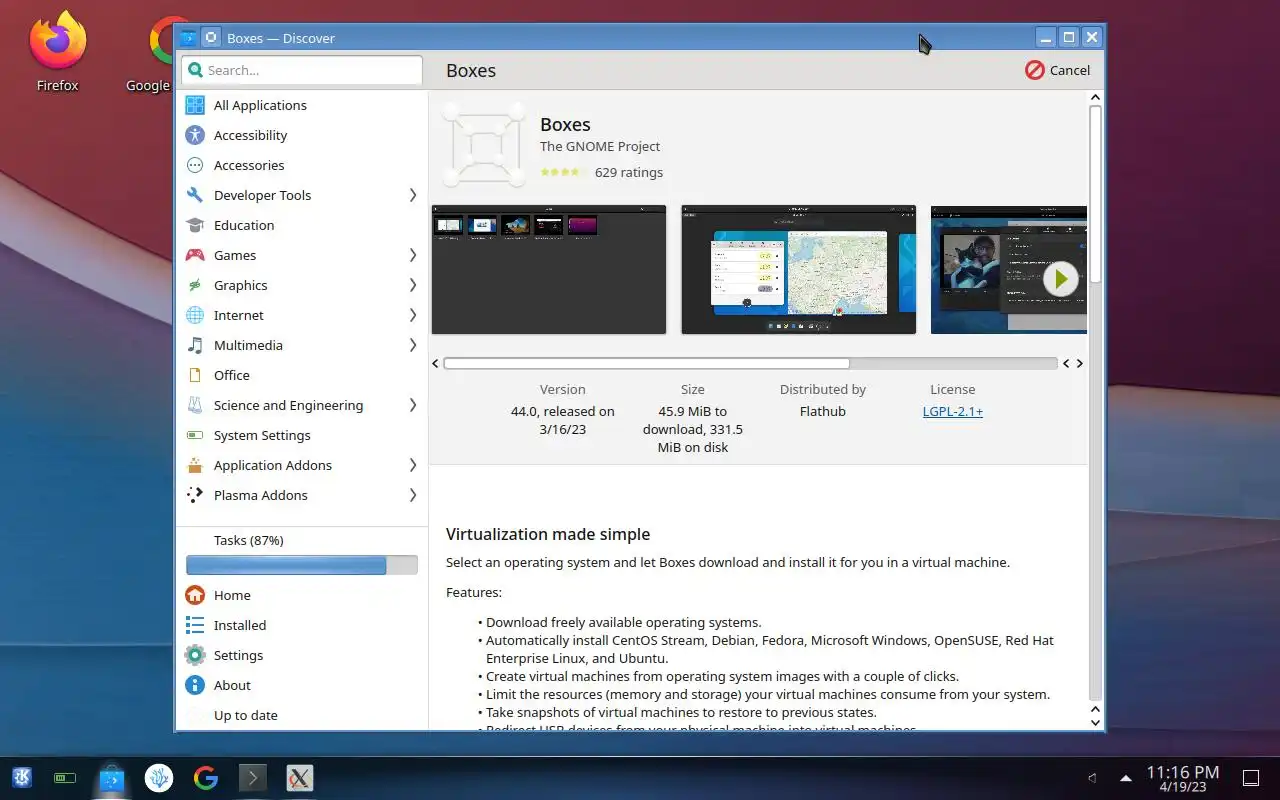Expand Developer Tools subcategories
The width and height of the screenshot is (1280, 800).
(412, 195)
